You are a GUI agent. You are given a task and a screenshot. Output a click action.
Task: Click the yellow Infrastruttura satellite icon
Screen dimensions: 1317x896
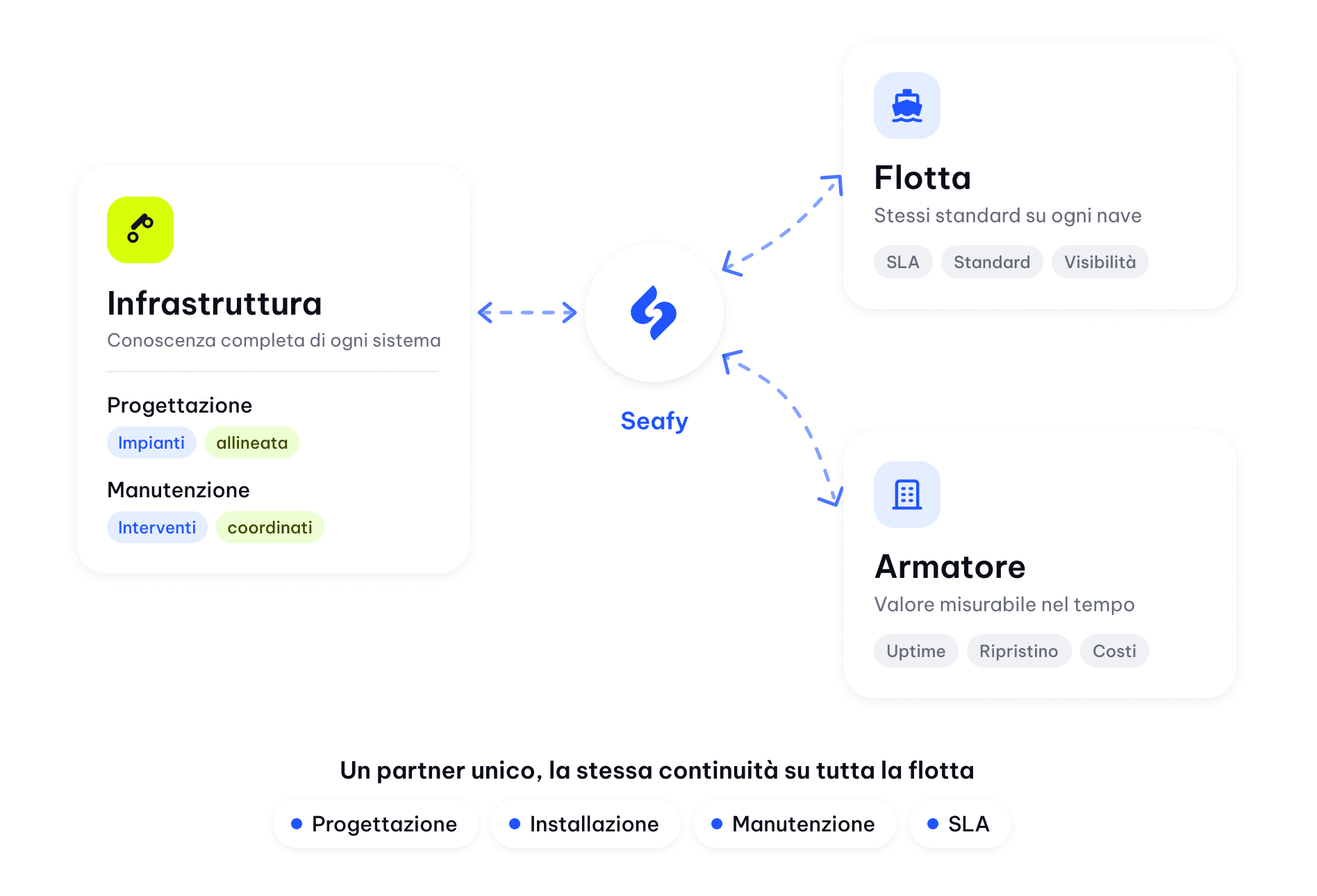(140, 230)
